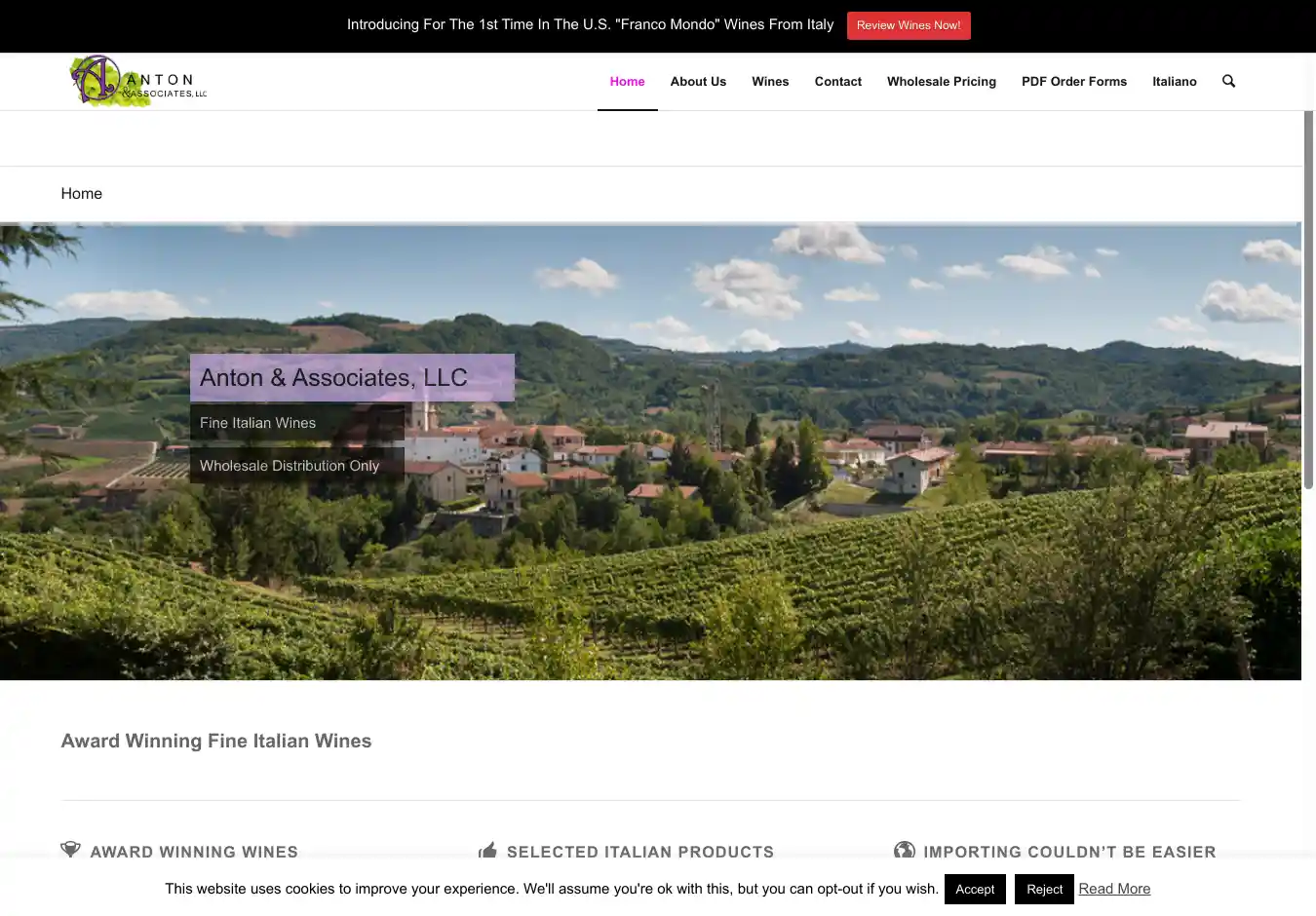Switch site language to Italiano
This screenshot has height=916, width=1316.
pyautogui.click(x=1175, y=82)
